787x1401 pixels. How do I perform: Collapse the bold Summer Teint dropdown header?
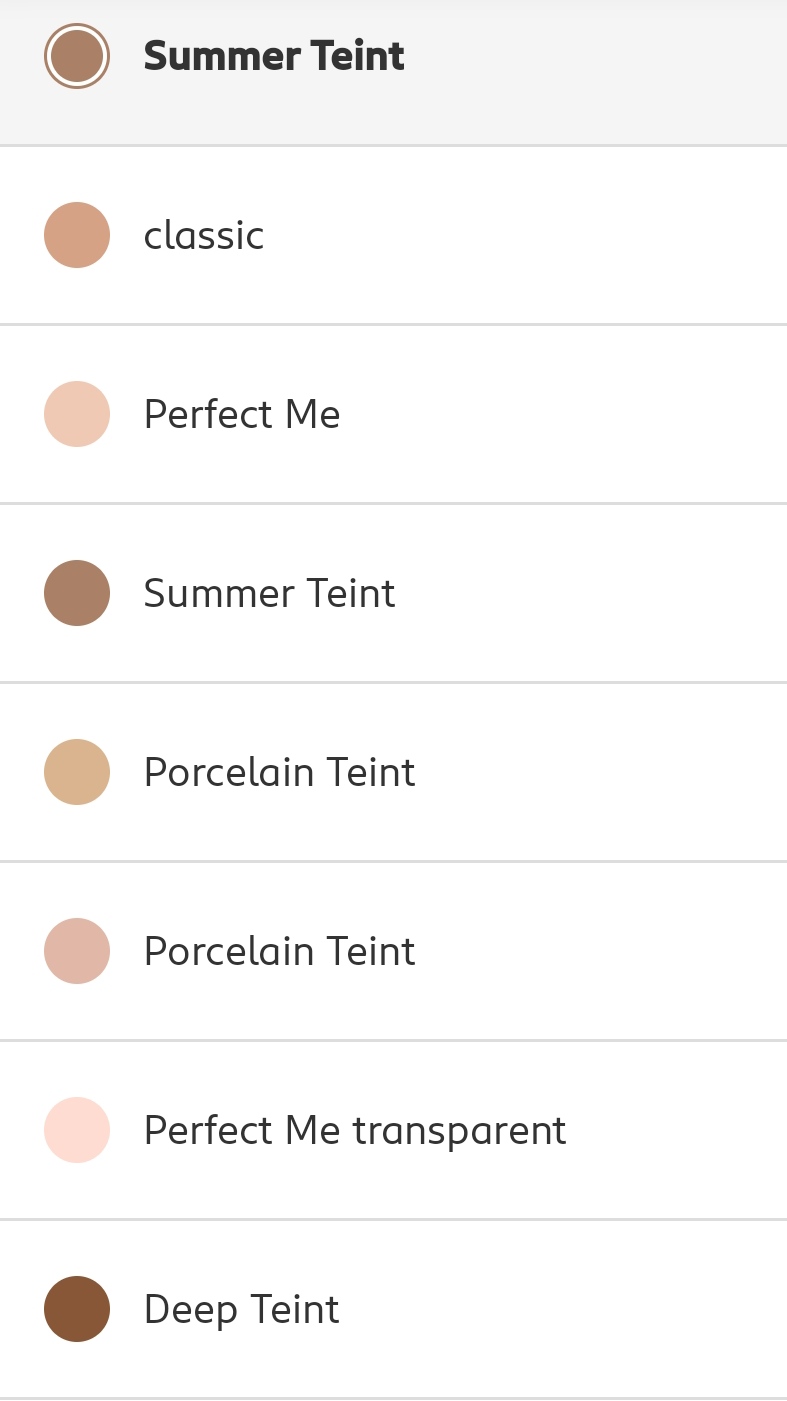[x=274, y=56]
